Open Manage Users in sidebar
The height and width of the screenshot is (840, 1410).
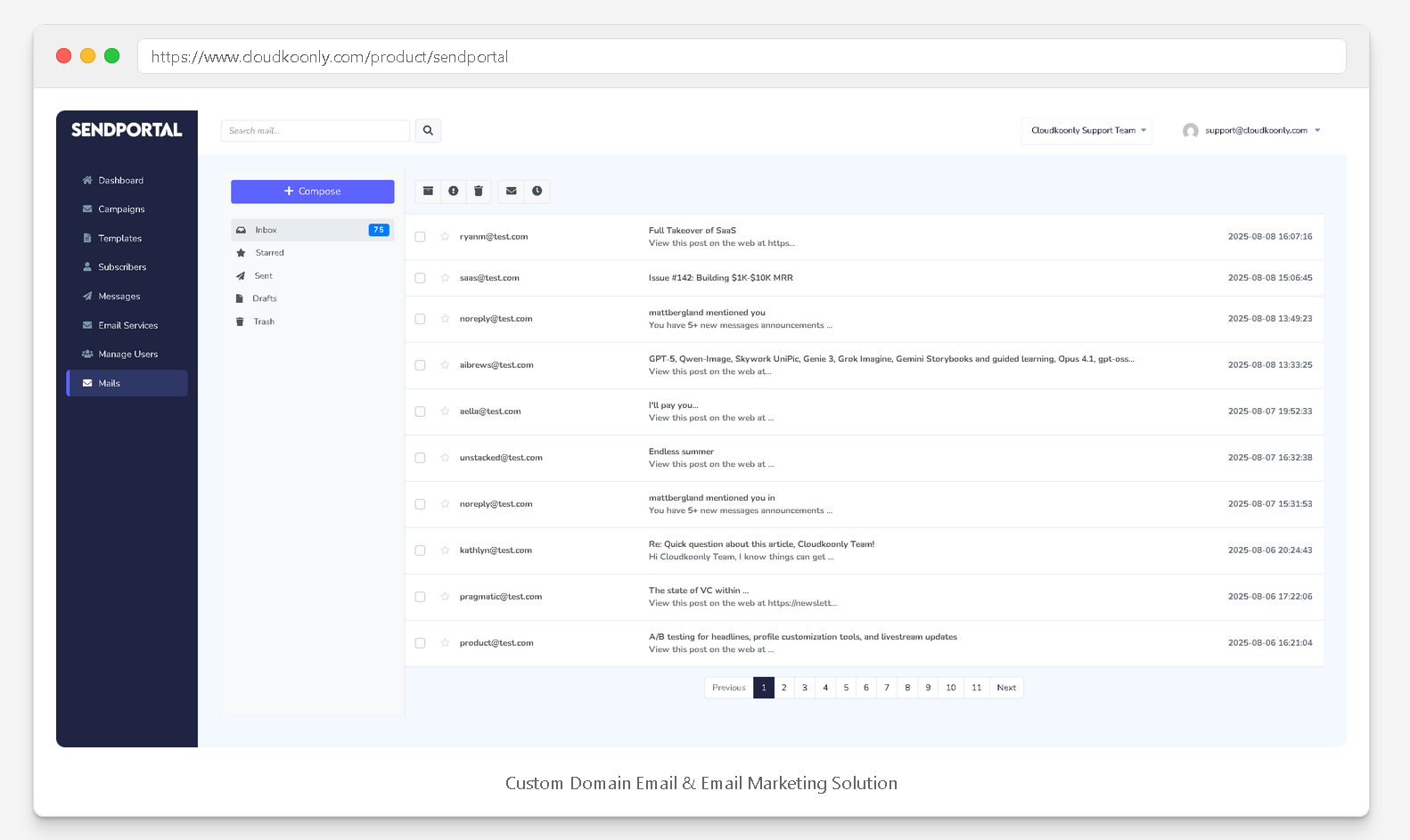[127, 355]
